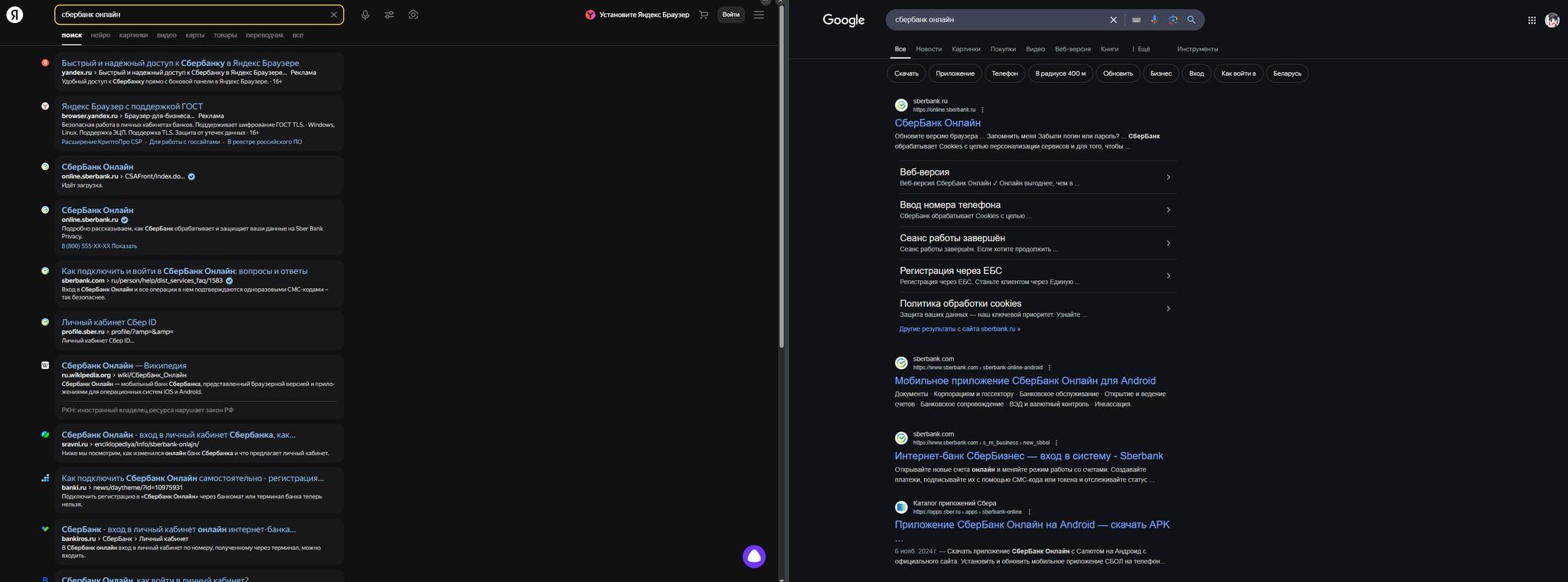This screenshot has height=582, width=1568.
Task: Show all Yandex services via 'все' tab
Action: coord(298,35)
